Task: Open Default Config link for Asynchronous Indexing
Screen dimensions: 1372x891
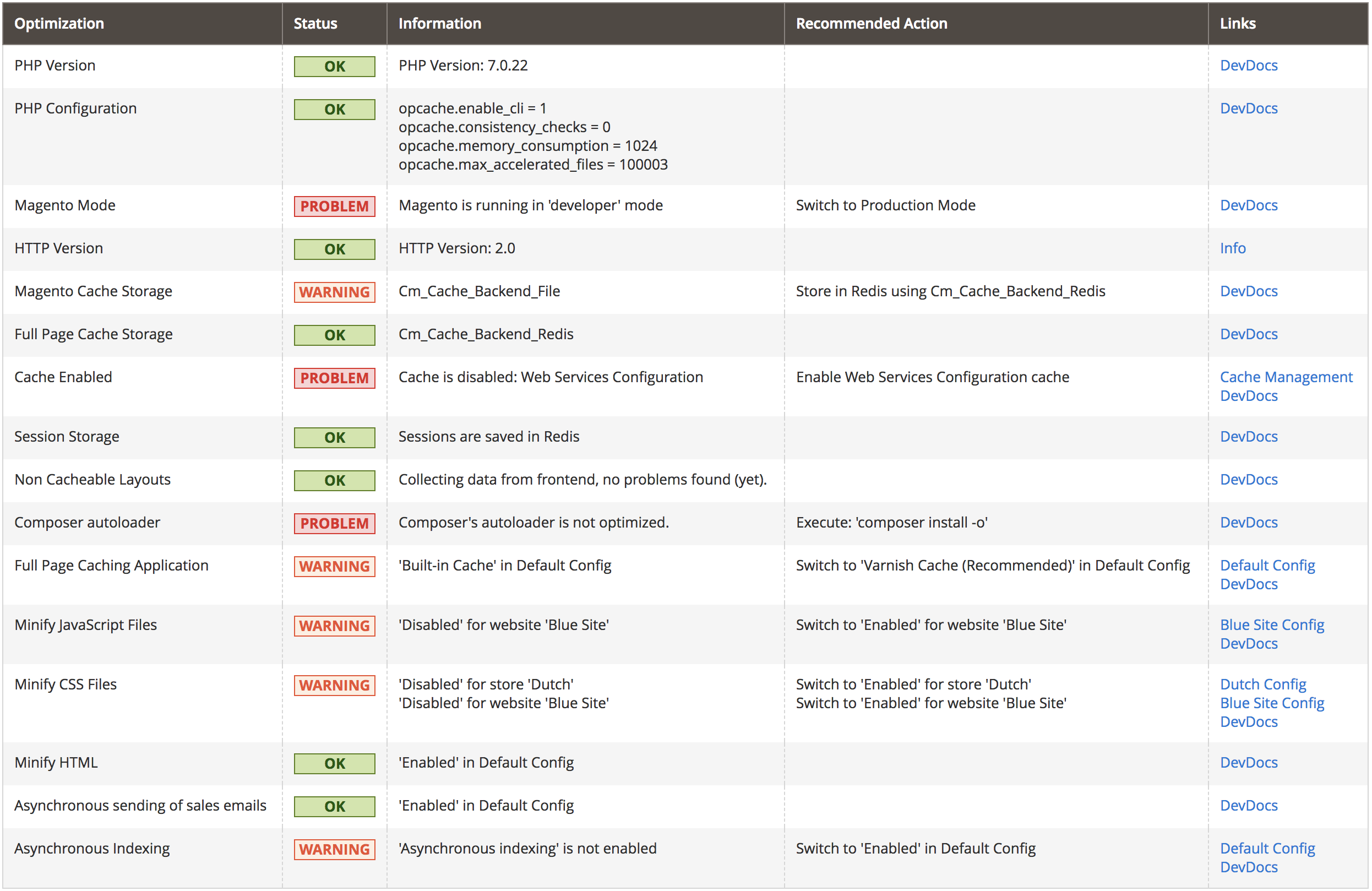Action: pos(1267,849)
